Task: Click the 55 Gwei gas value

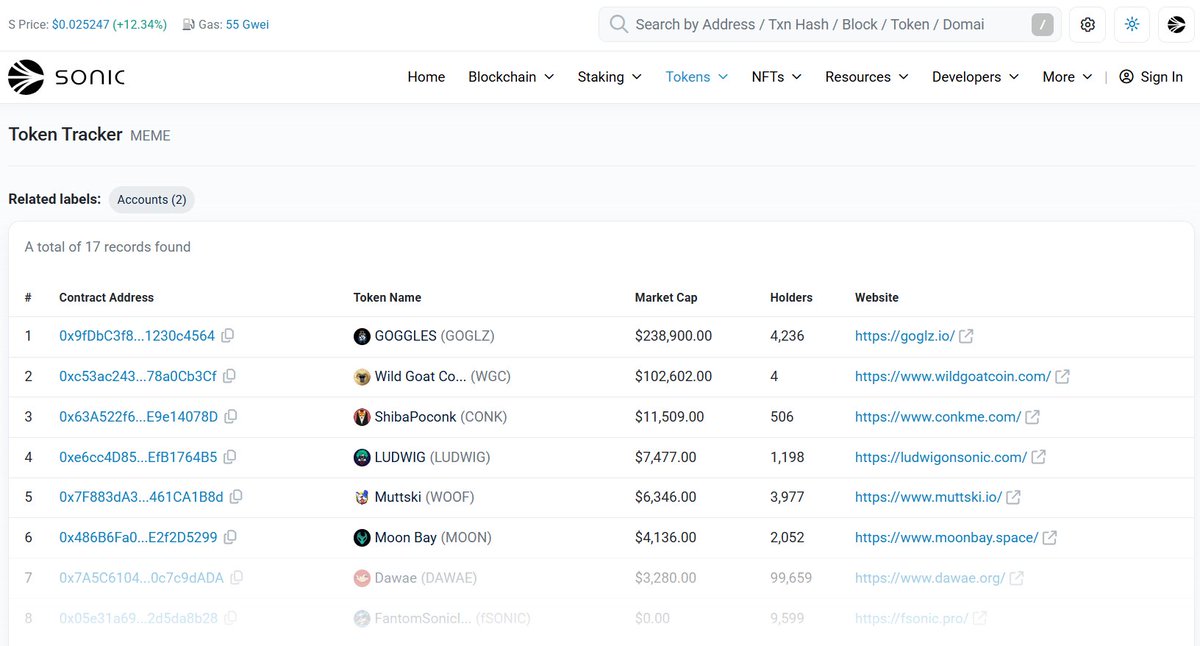Action: [247, 24]
